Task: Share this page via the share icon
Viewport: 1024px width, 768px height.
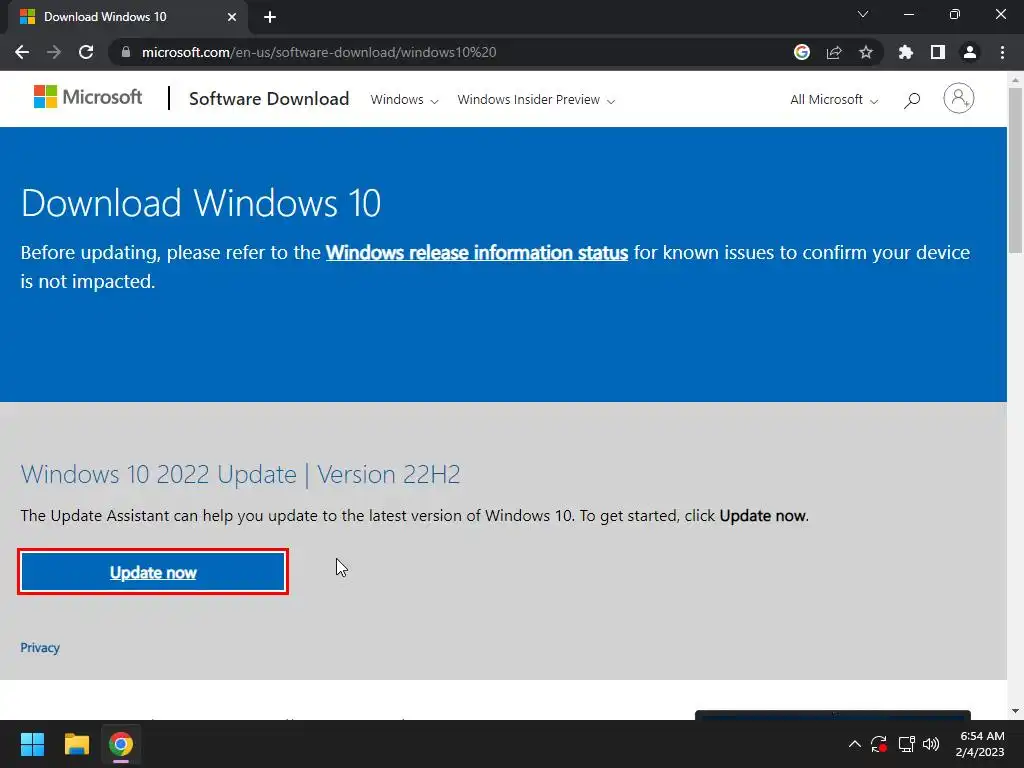Action: tap(834, 52)
